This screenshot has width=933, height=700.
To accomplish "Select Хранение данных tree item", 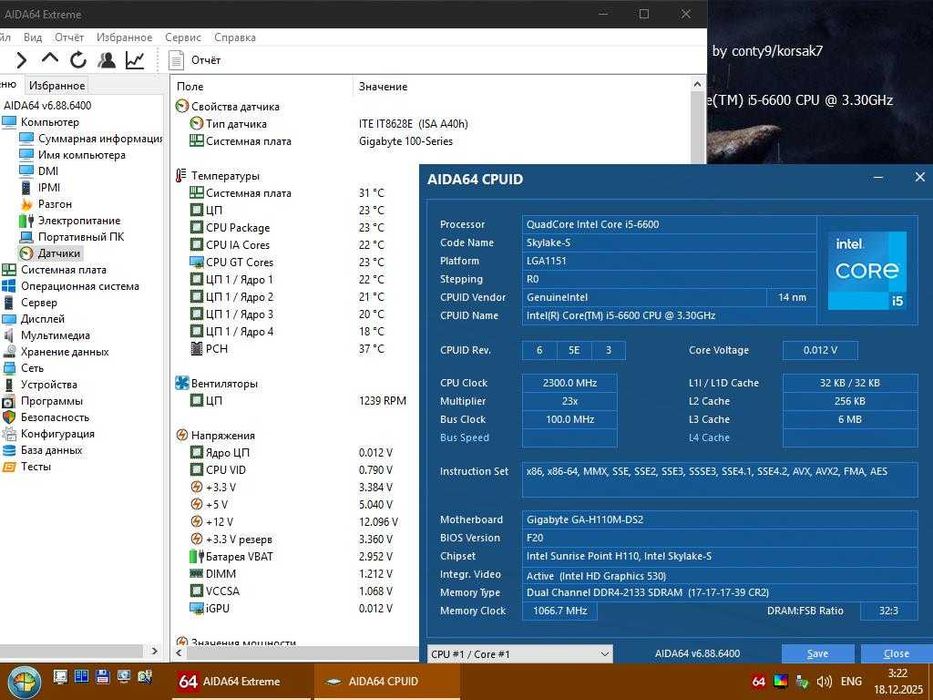I will click(65, 352).
